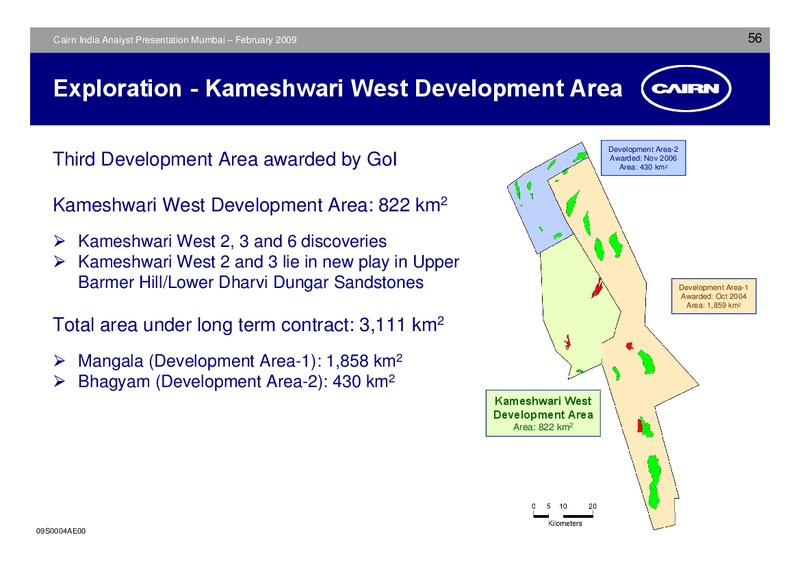Viewport: 800px width, 565px height.
Task: Click the document code '09S0004AE00'
Action: [x=61, y=531]
